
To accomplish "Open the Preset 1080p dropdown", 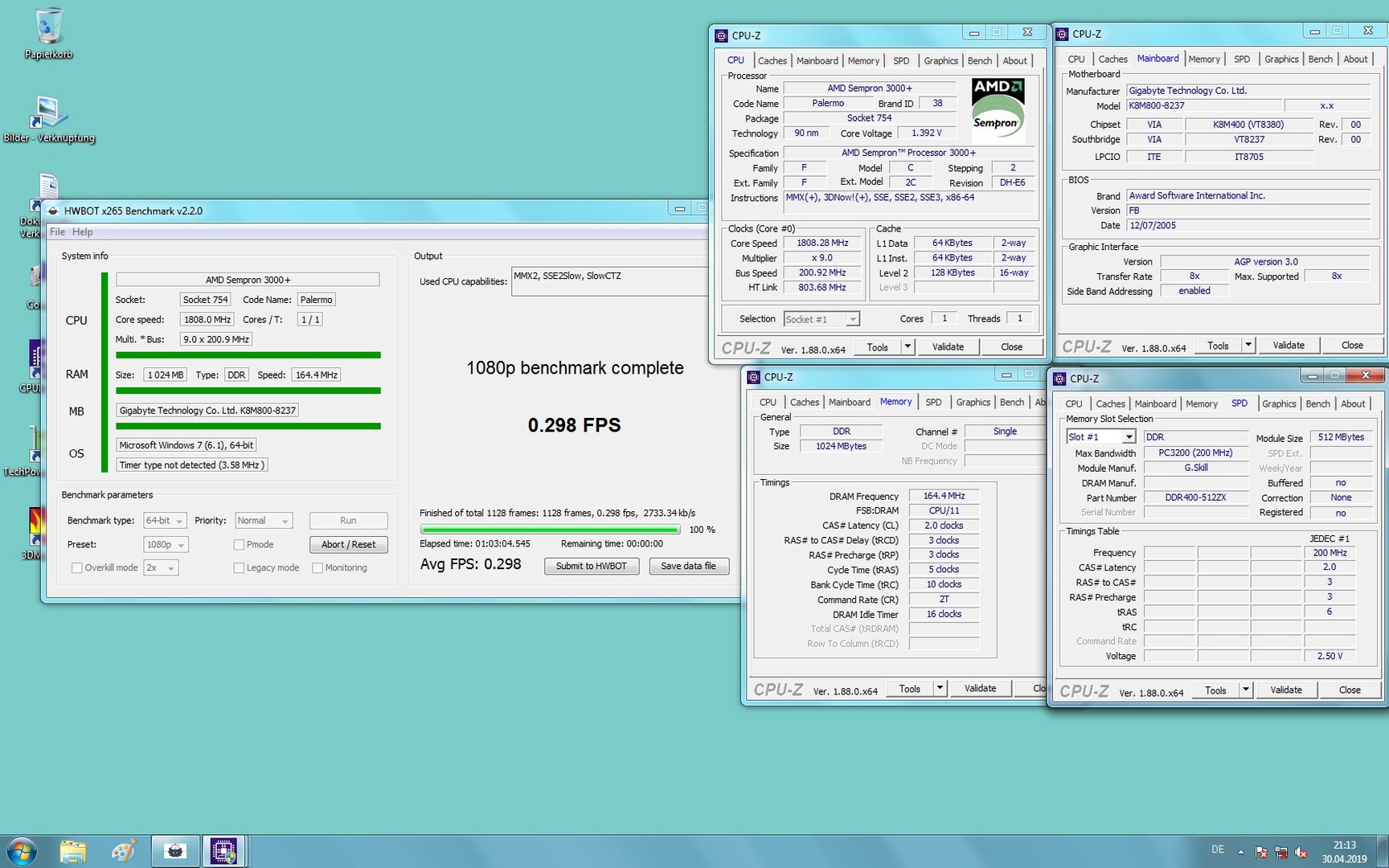I will pos(166,544).
